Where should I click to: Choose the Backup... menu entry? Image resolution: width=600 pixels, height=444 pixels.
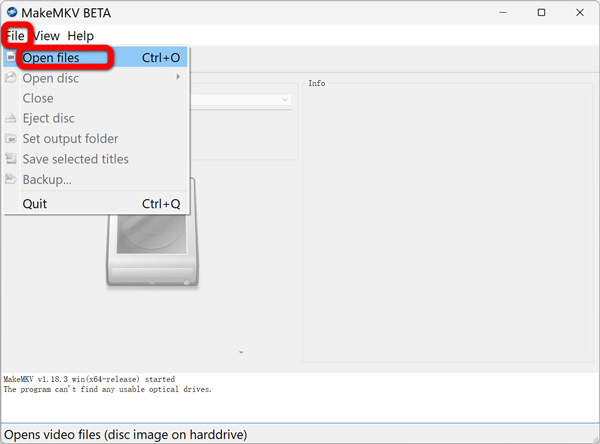pyautogui.click(x=95, y=179)
